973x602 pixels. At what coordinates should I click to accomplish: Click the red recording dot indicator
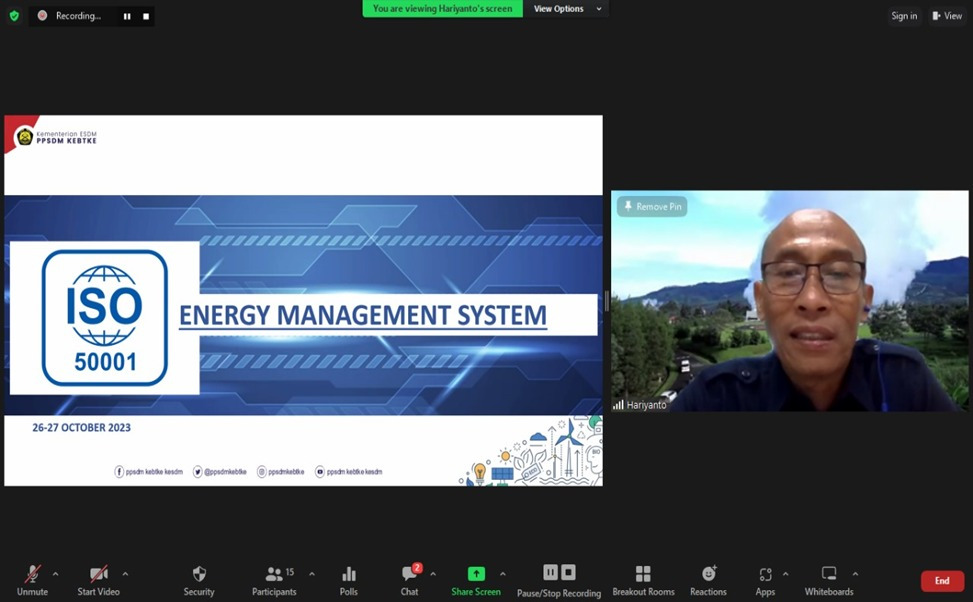(42, 16)
